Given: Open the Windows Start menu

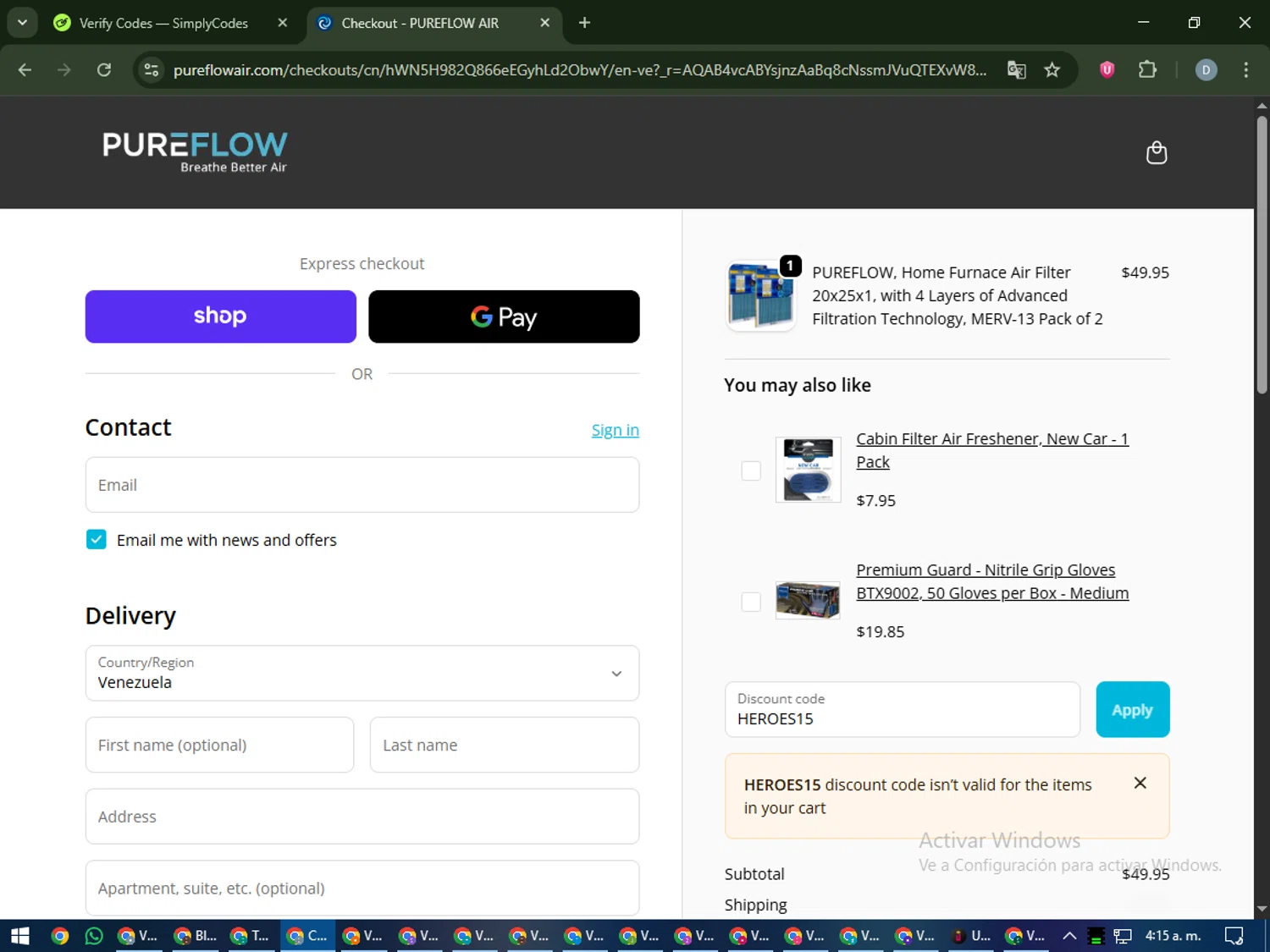Looking at the screenshot, I should (19, 936).
